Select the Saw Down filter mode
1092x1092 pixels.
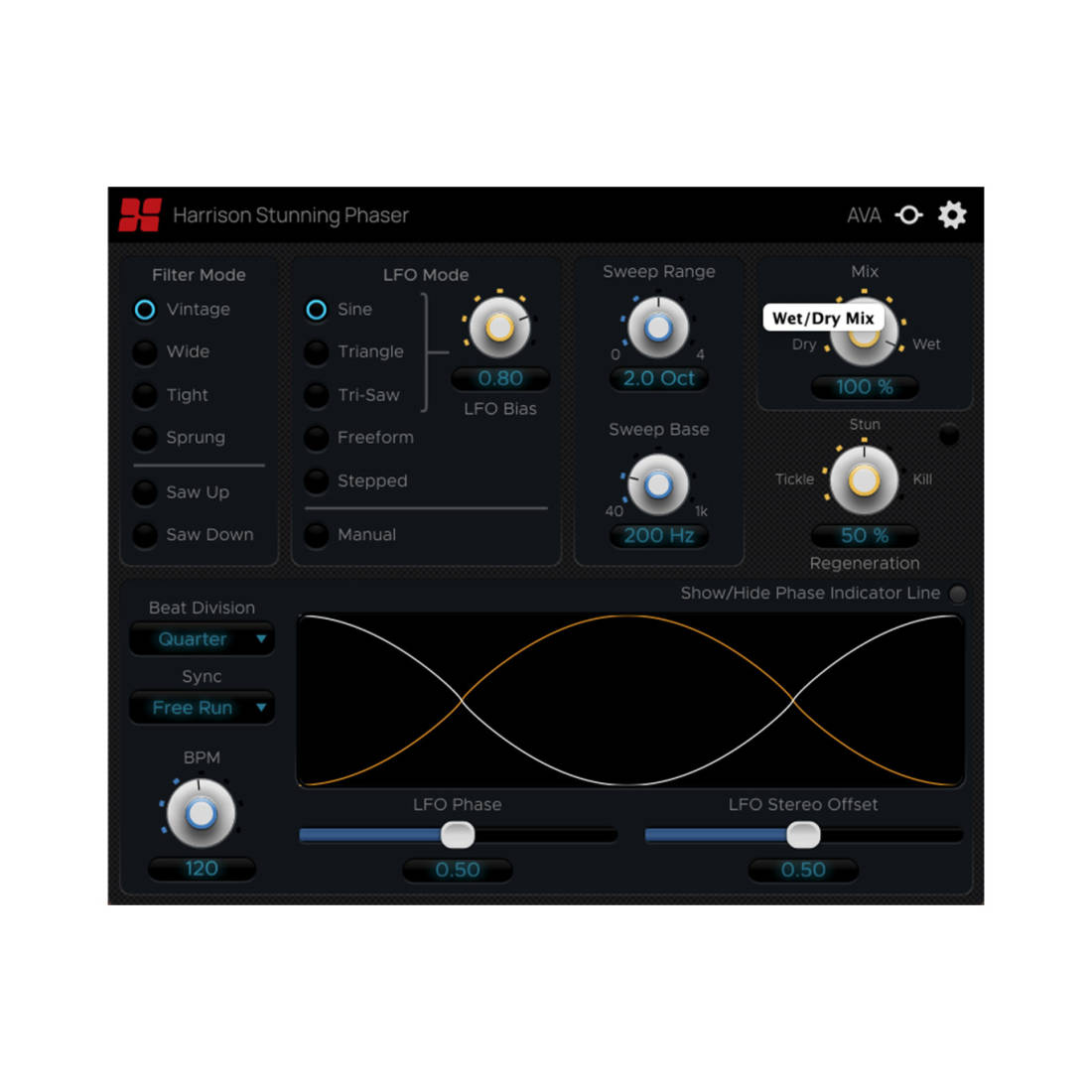(144, 534)
